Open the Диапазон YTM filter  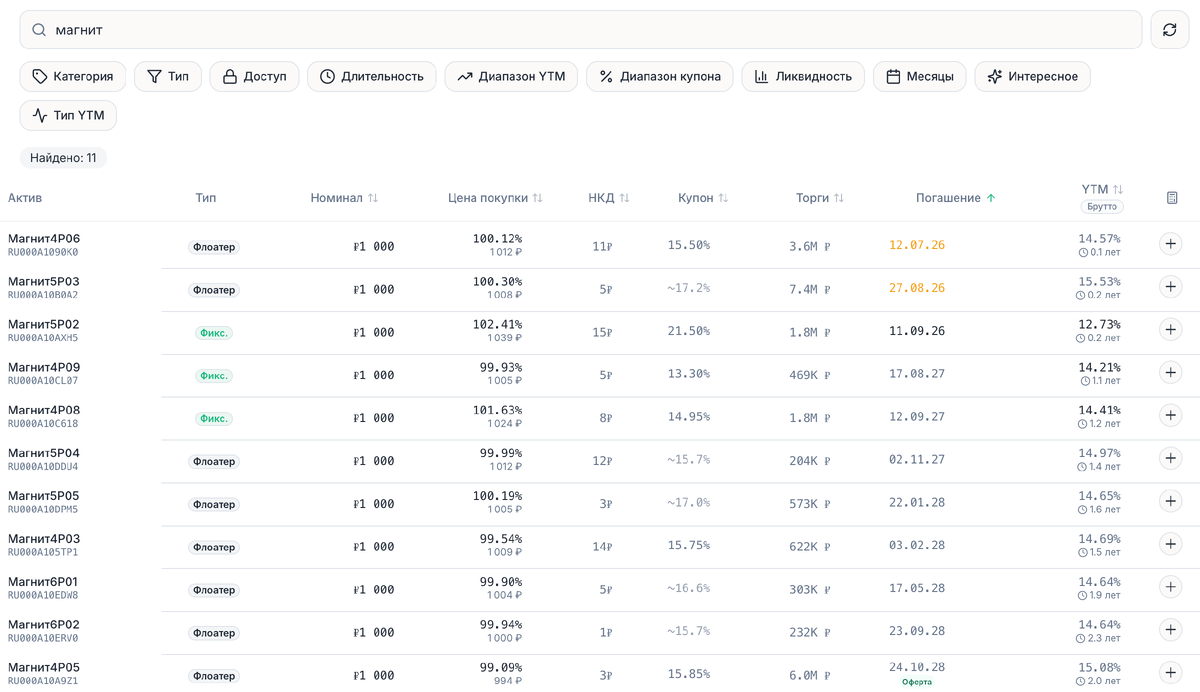(x=511, y=77)
